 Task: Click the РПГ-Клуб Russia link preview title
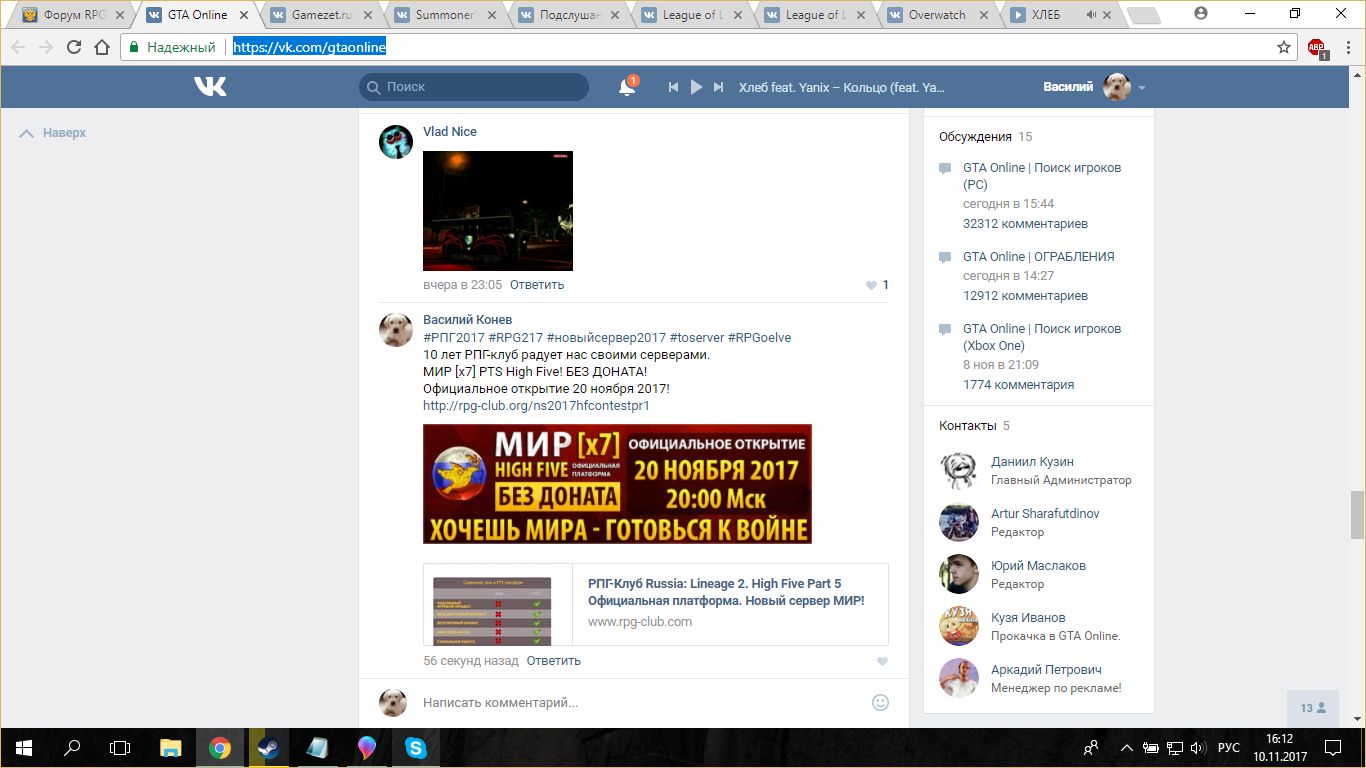(726, 592)
